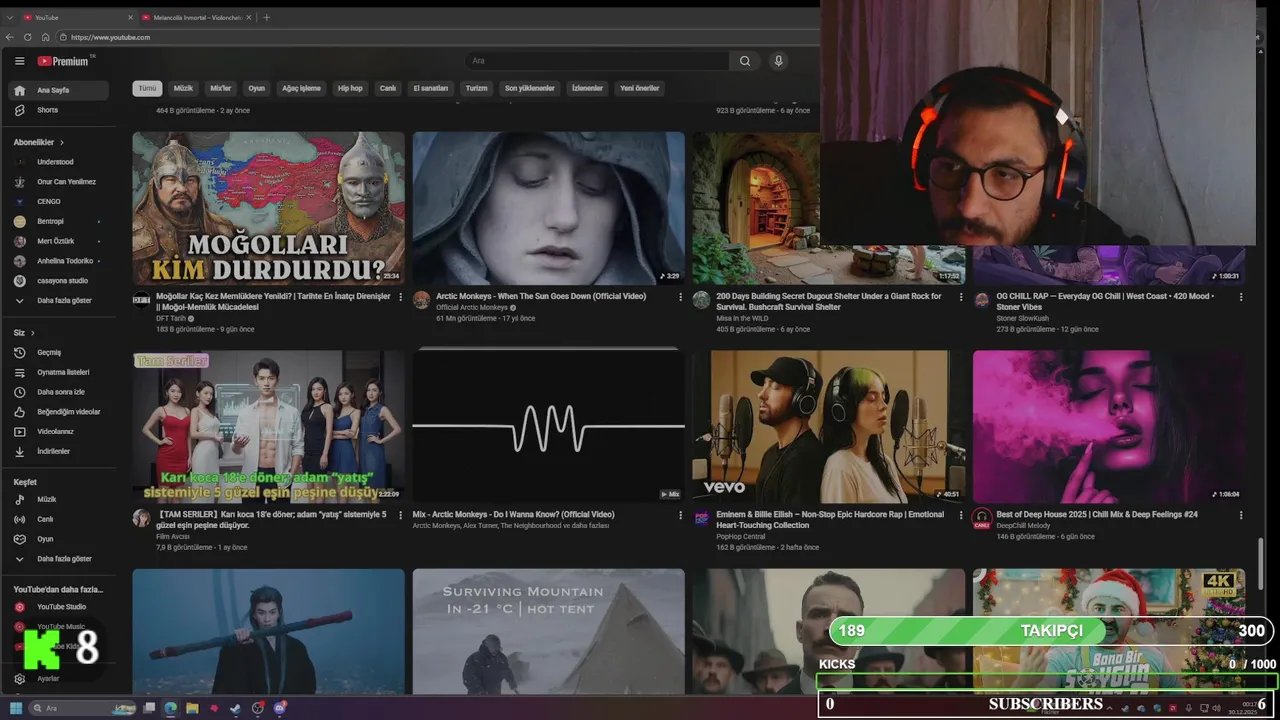Open Steam from taskbar
This screenshot has height=720, width=1280.
coord(235,708)
